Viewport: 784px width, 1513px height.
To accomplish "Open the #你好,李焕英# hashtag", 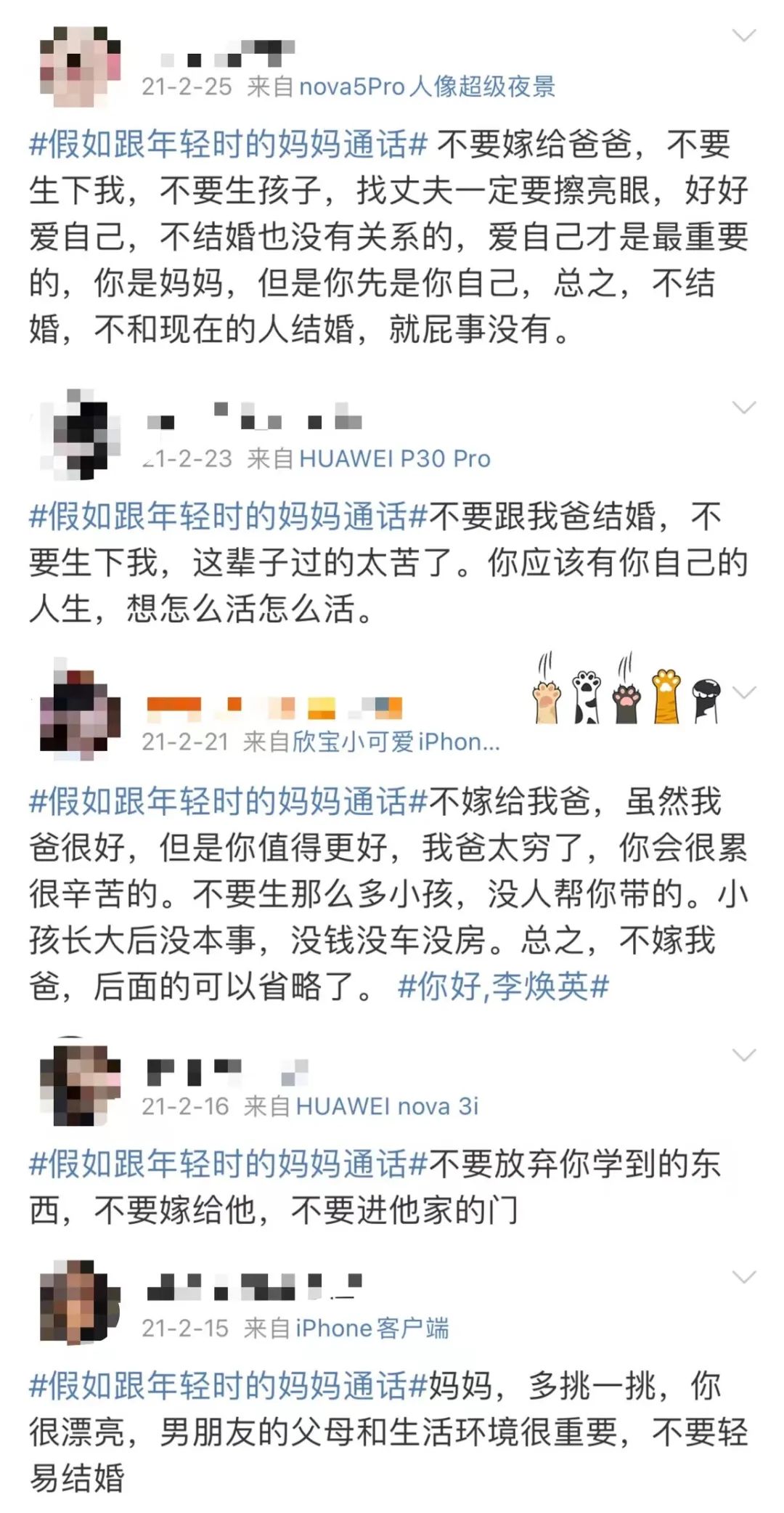I will (504, 986).
